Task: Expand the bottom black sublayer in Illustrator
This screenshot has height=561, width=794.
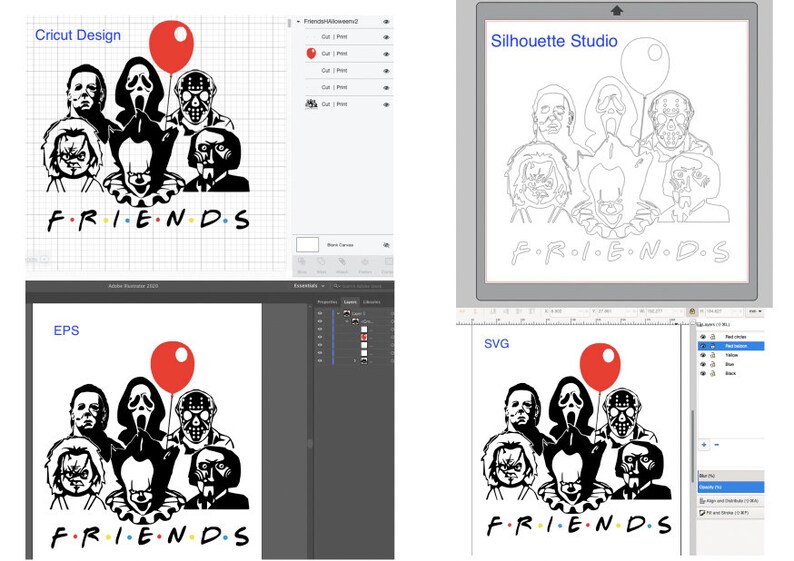Action: point(355,360)
